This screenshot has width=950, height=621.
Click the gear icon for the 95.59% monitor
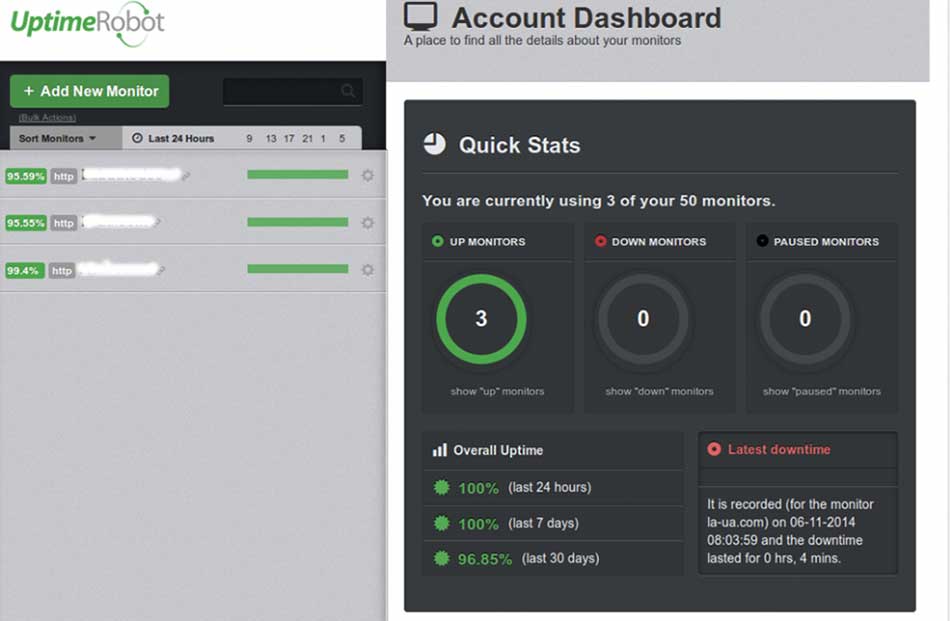tap(367, 176)
